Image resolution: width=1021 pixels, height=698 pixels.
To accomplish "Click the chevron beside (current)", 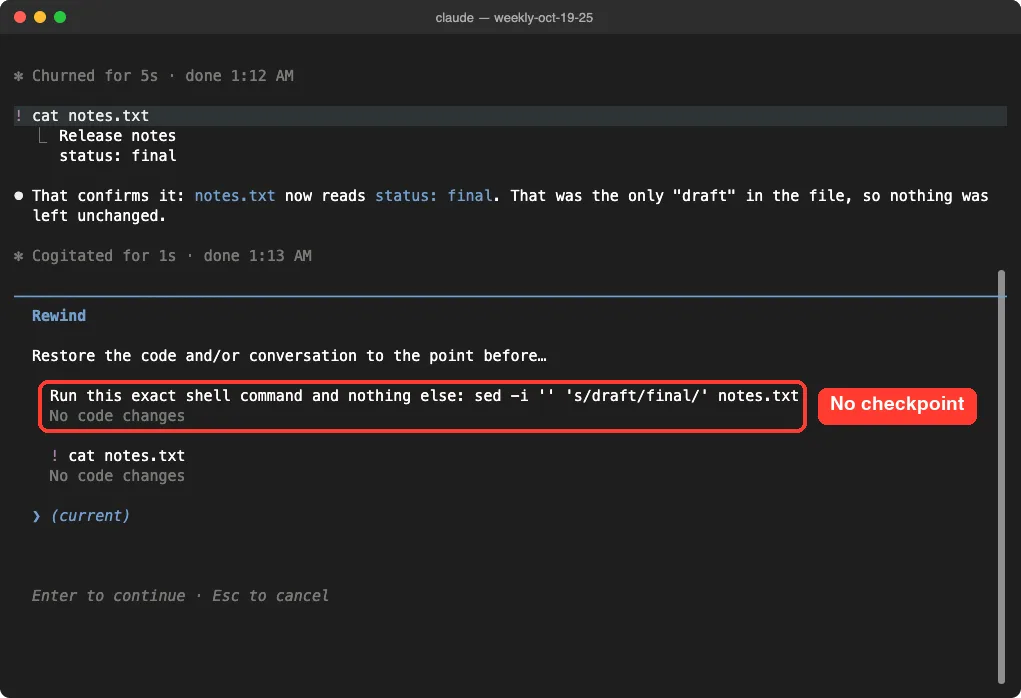I will (x=36, y=516).
